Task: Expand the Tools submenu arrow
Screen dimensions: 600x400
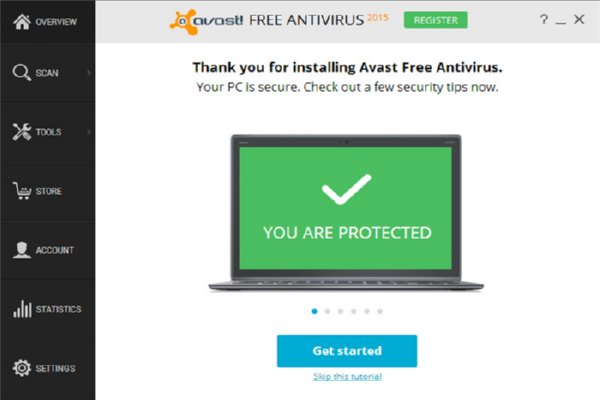Action: pyautogui.click(x=89, y=132)
